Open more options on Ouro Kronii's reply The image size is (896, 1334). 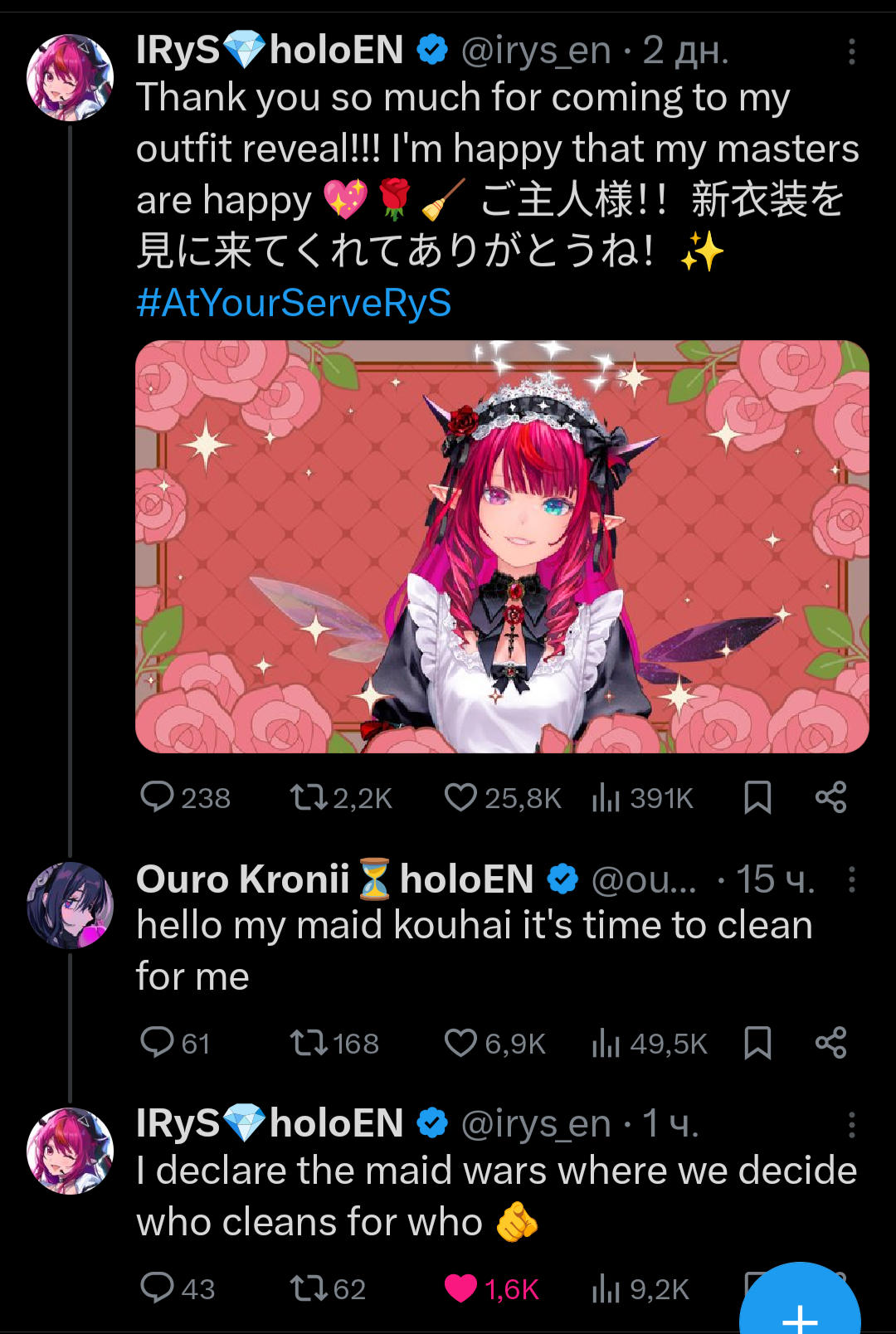pos(851,879)
